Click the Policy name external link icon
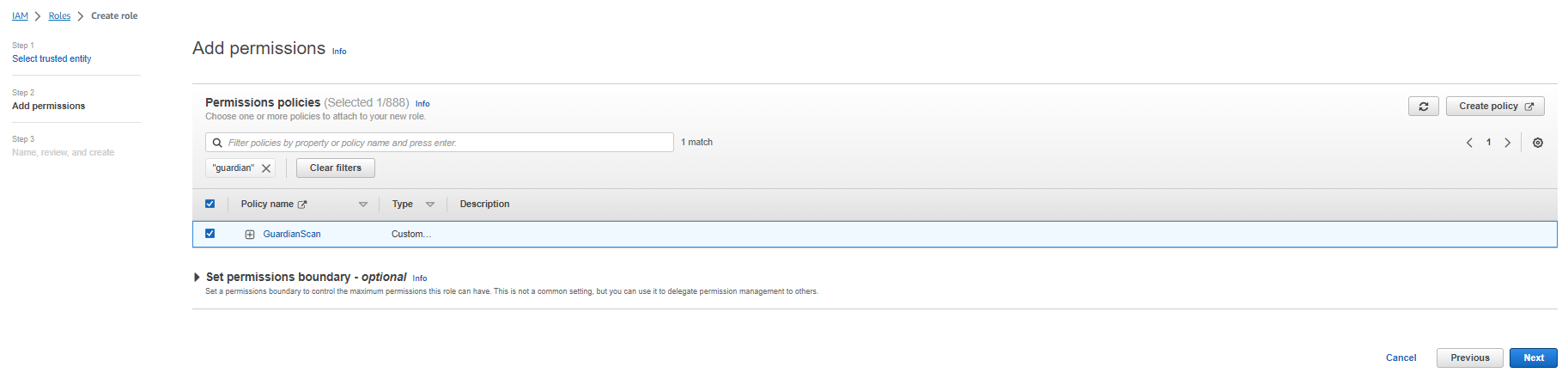The image size is (1568, 379). 302,205
